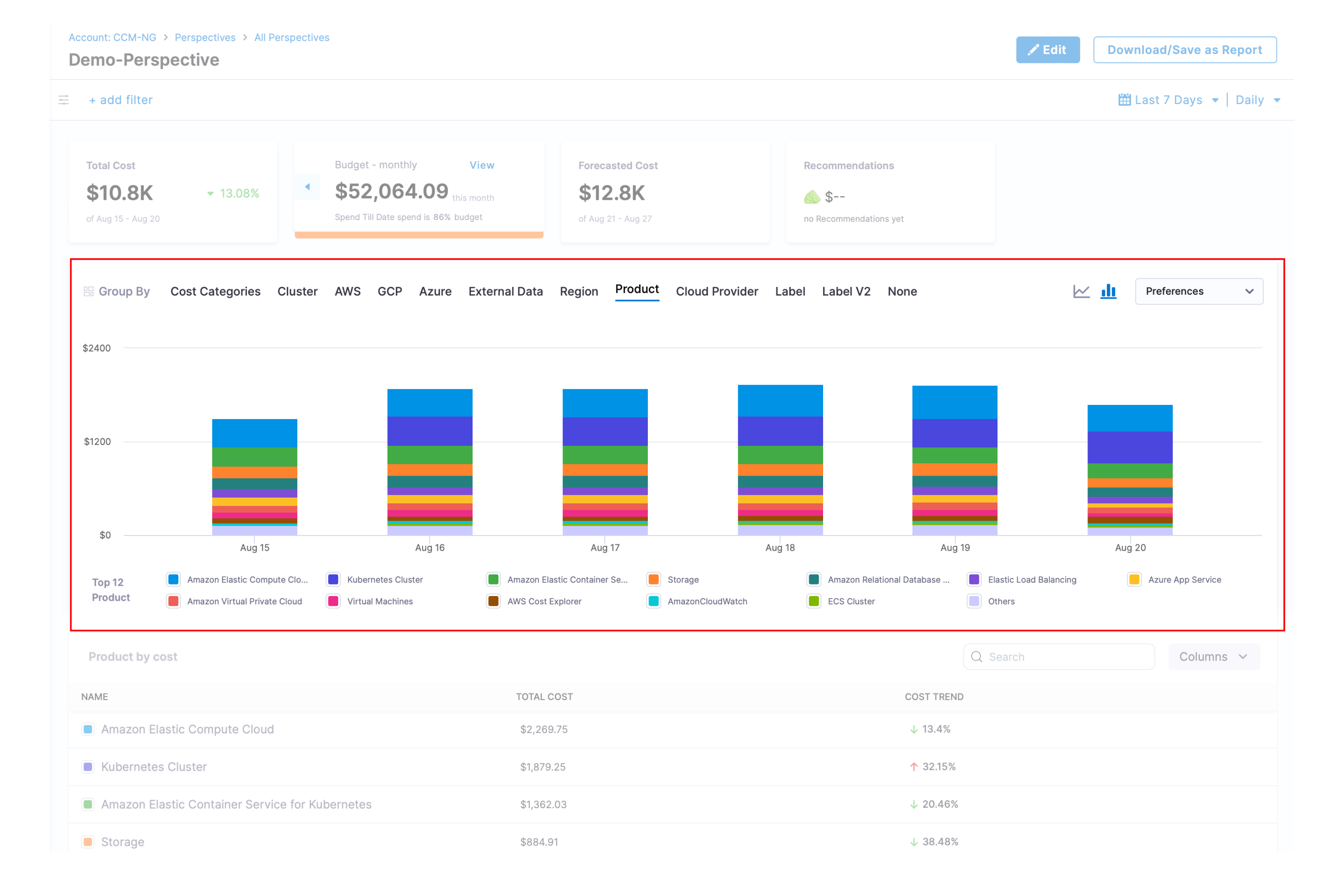The height and width of the screenshot is (896, 1344).
Task: Open the All Perspectives breadcrumb link
Action: click(292, 37)
